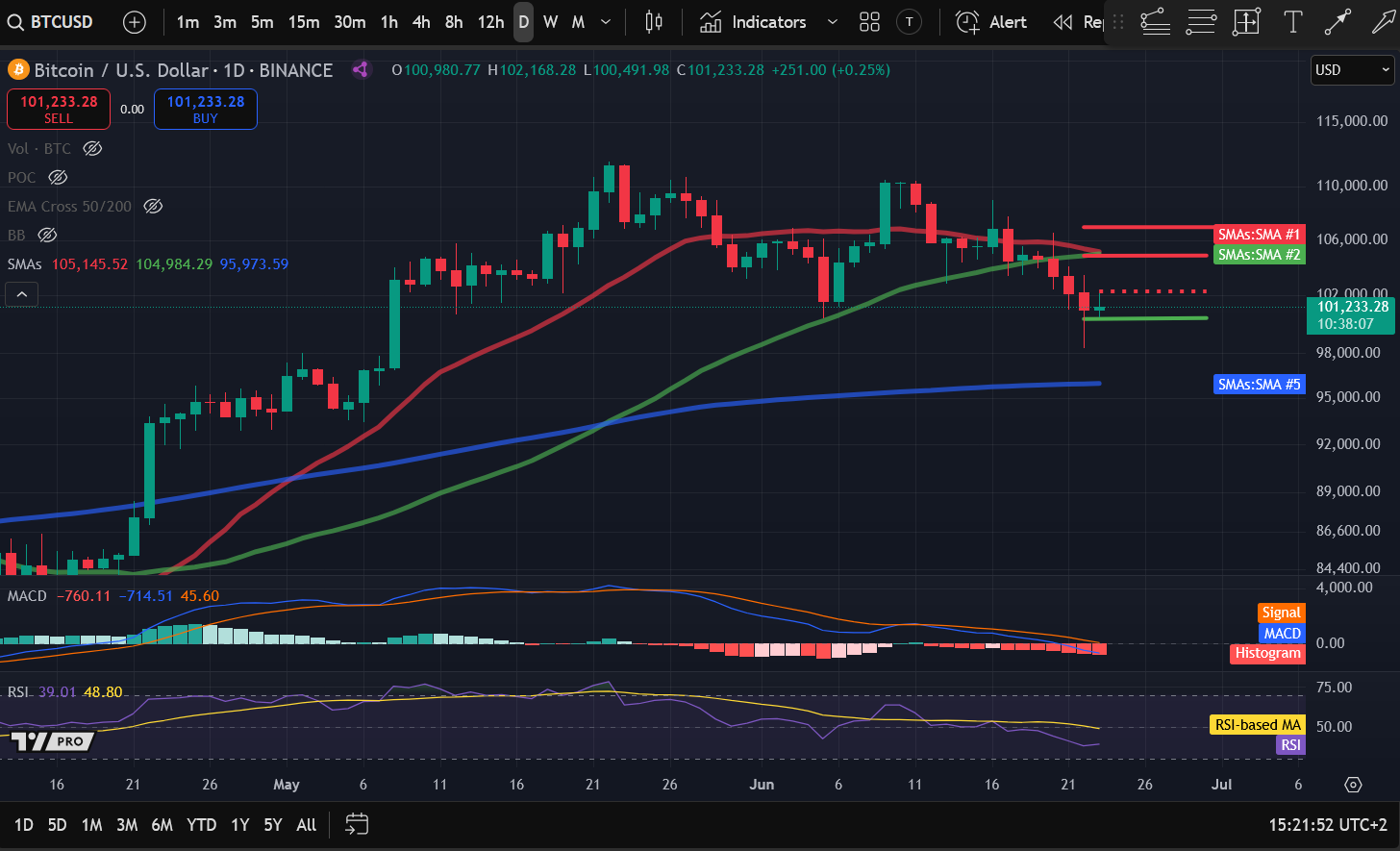Select the D daily timeframe
Image resolution: width=1400 pixels, height=851 pixels.
click(x=523, y=21)
